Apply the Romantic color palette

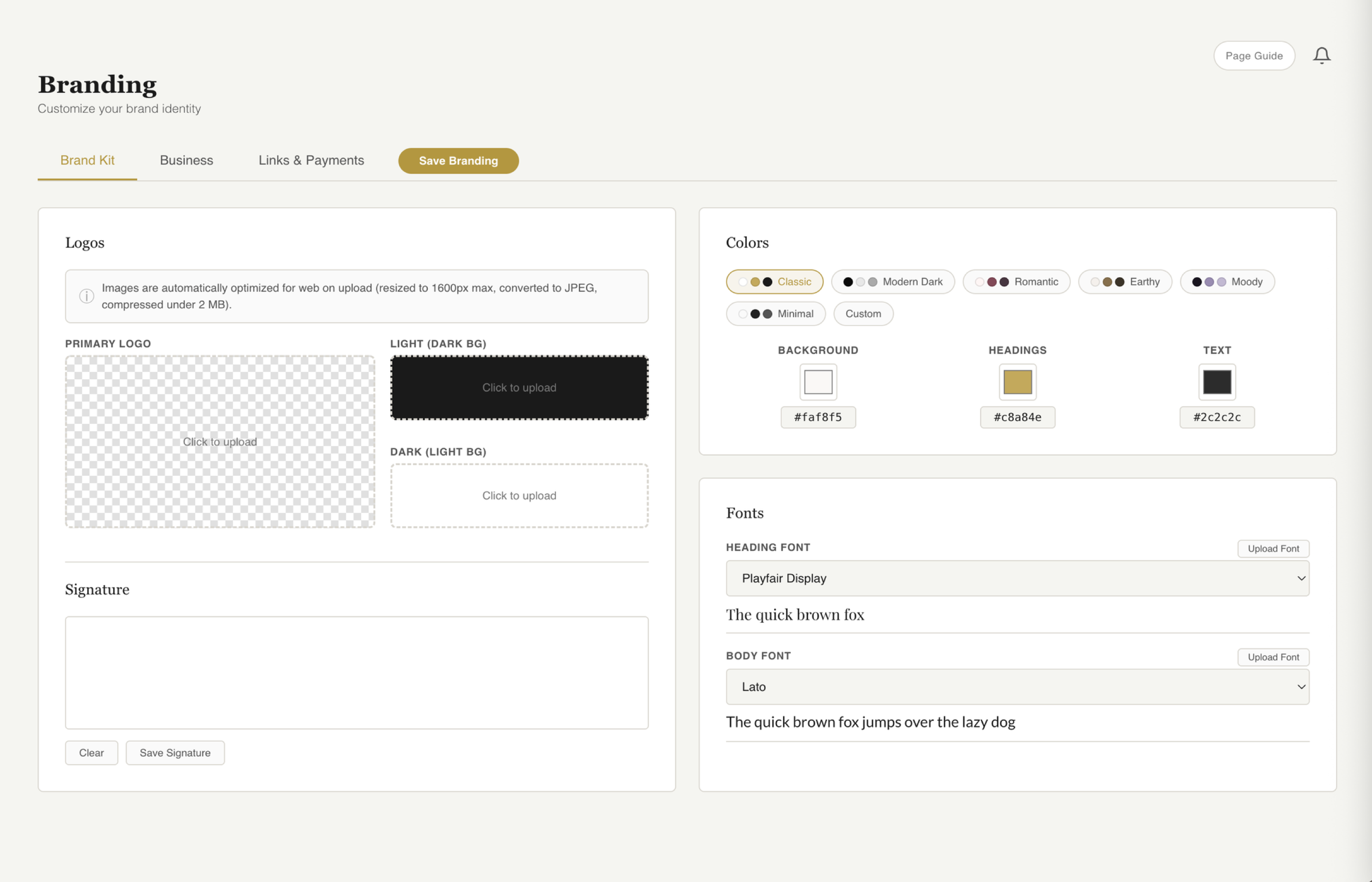pos(1016,281)
